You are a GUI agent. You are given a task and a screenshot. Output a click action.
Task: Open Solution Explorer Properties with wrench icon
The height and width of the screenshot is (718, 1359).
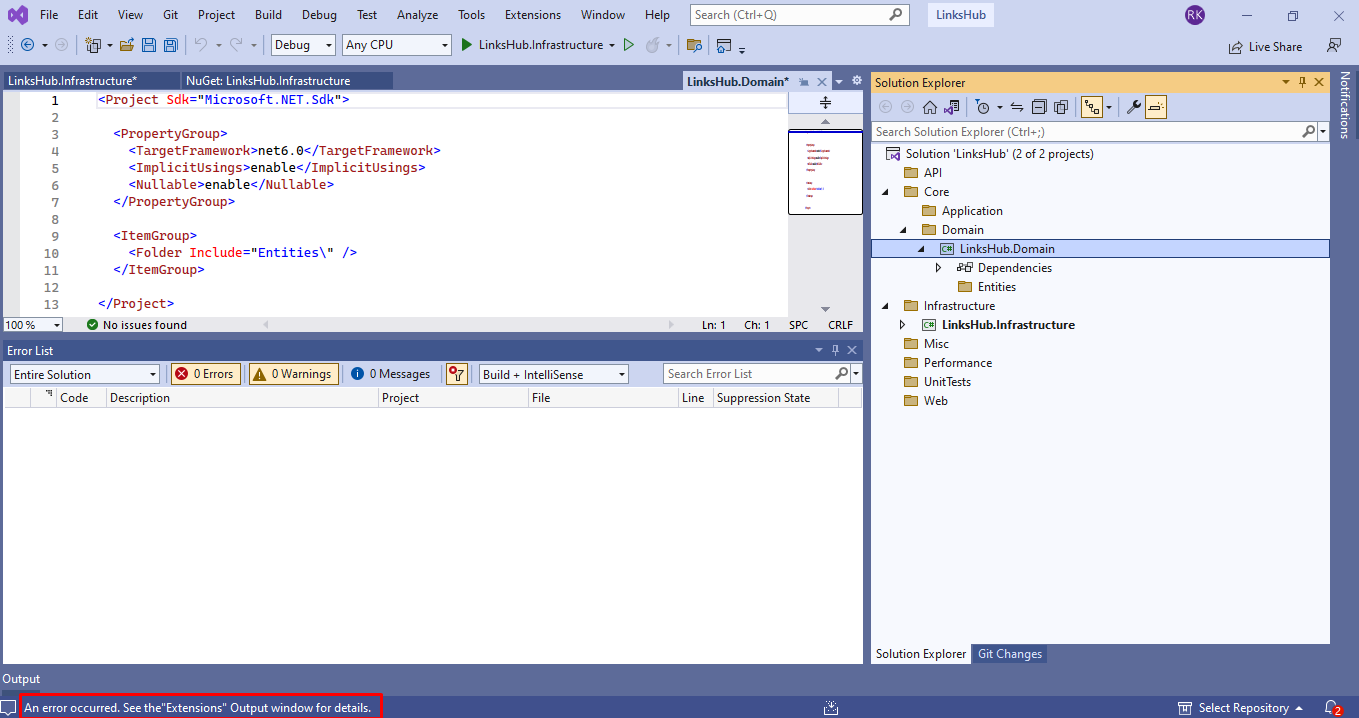[1133, 107]
